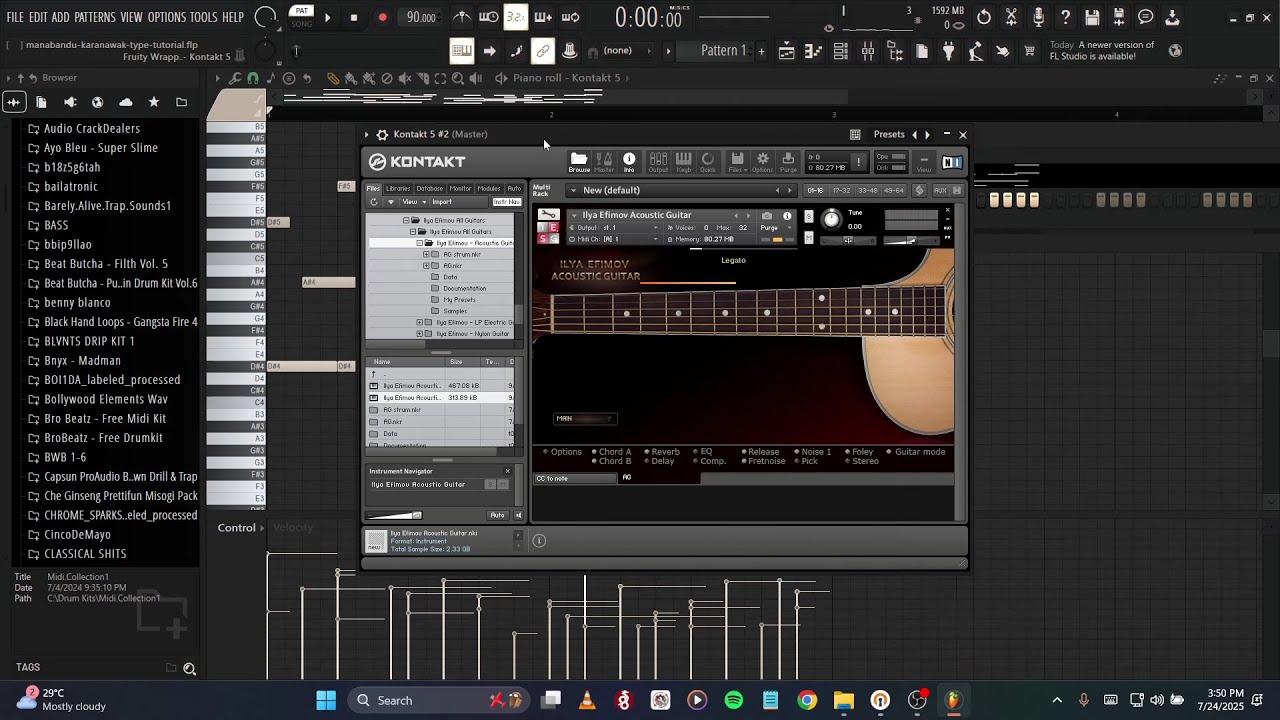This screenshot has width=1280, height=720.
Task: Select the Guitar mode option dot
Action: tap(890, 452)
